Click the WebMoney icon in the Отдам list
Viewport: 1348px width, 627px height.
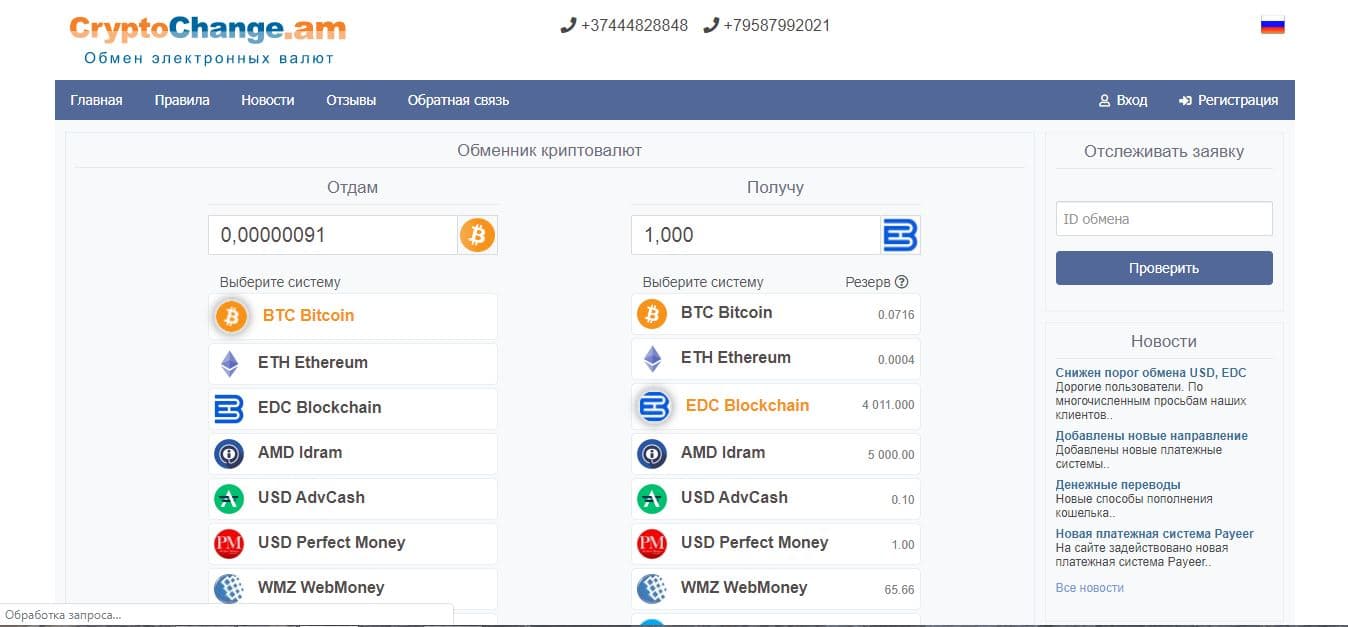pos(230,588)
